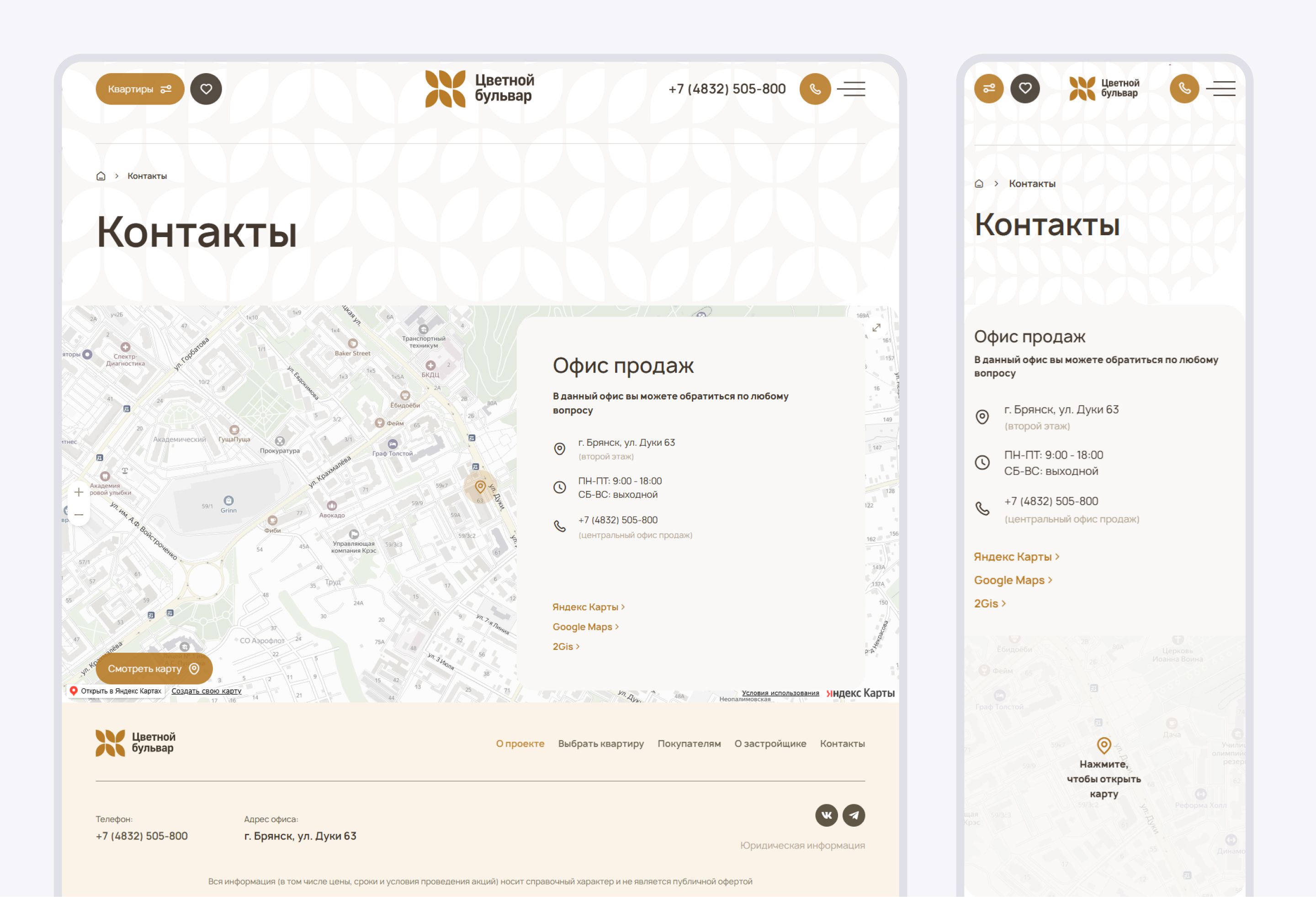Zoom out the map with minus control
The height and width of the screenshot is (897, 1316).
(x=79, y=514)
